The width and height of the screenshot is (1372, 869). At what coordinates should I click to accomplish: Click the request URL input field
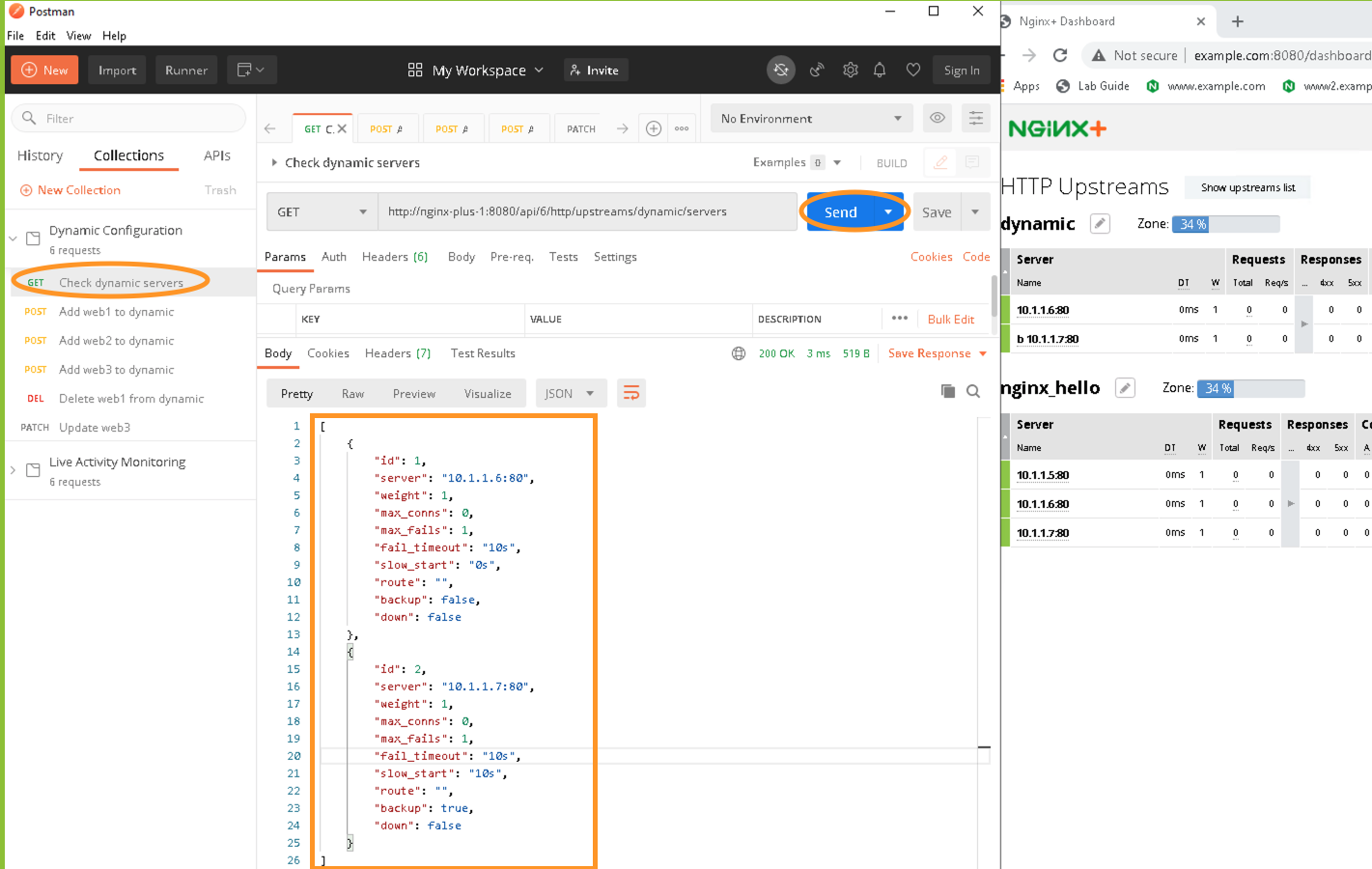click(x=587, y=211)
